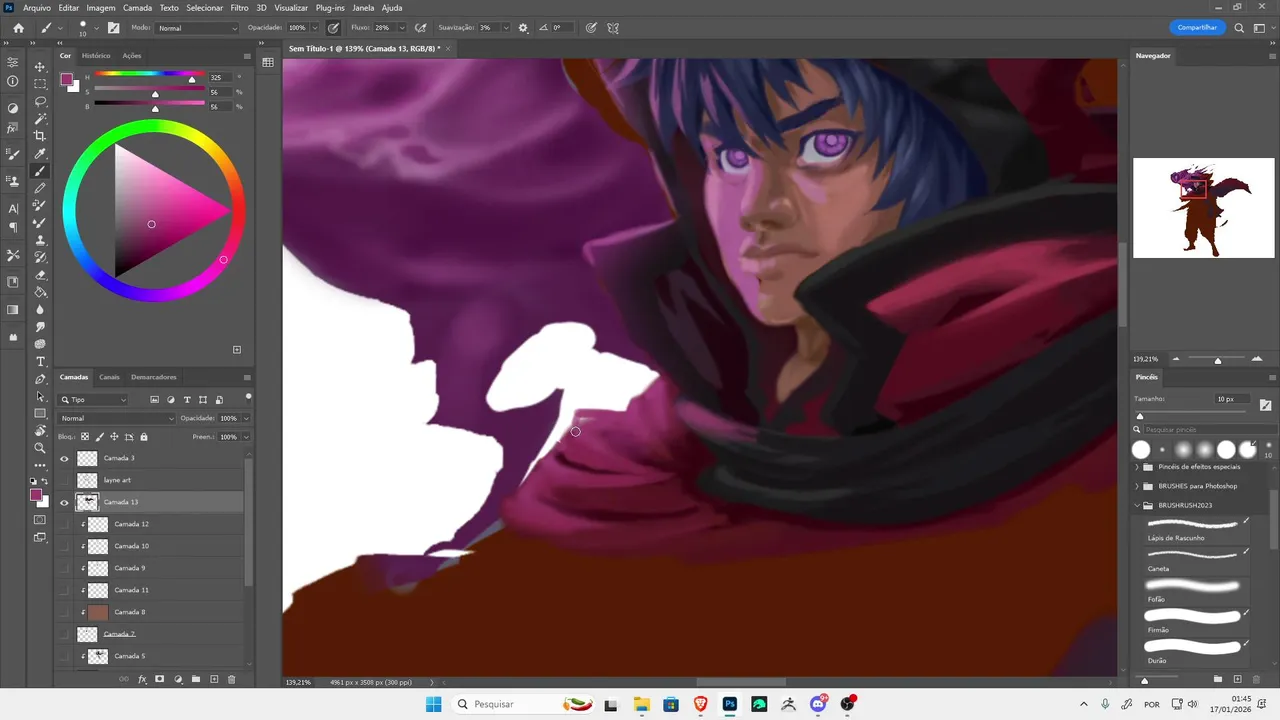This screenshot has height=720, width=1280.
Task: Open search icon at top right
Action: coord(1240,28)
